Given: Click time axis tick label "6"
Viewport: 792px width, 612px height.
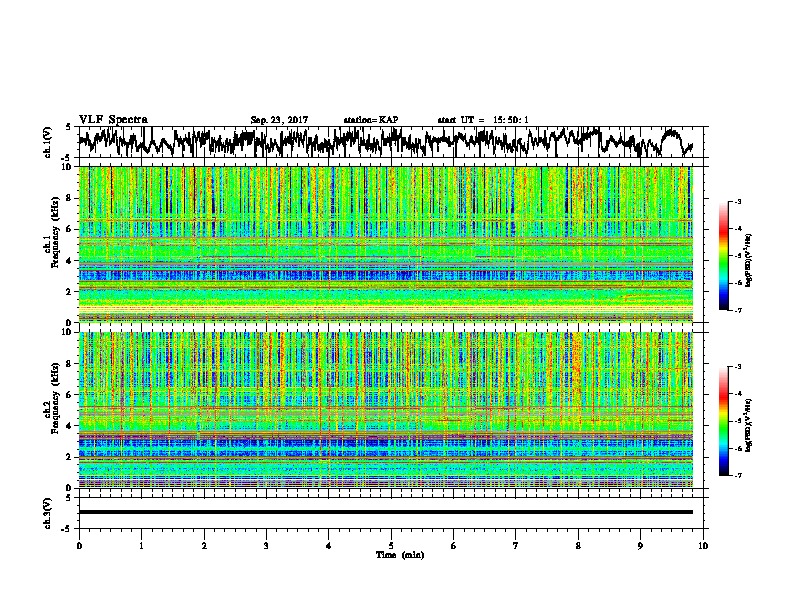Looking at the screenshot, I should point(454,546).
